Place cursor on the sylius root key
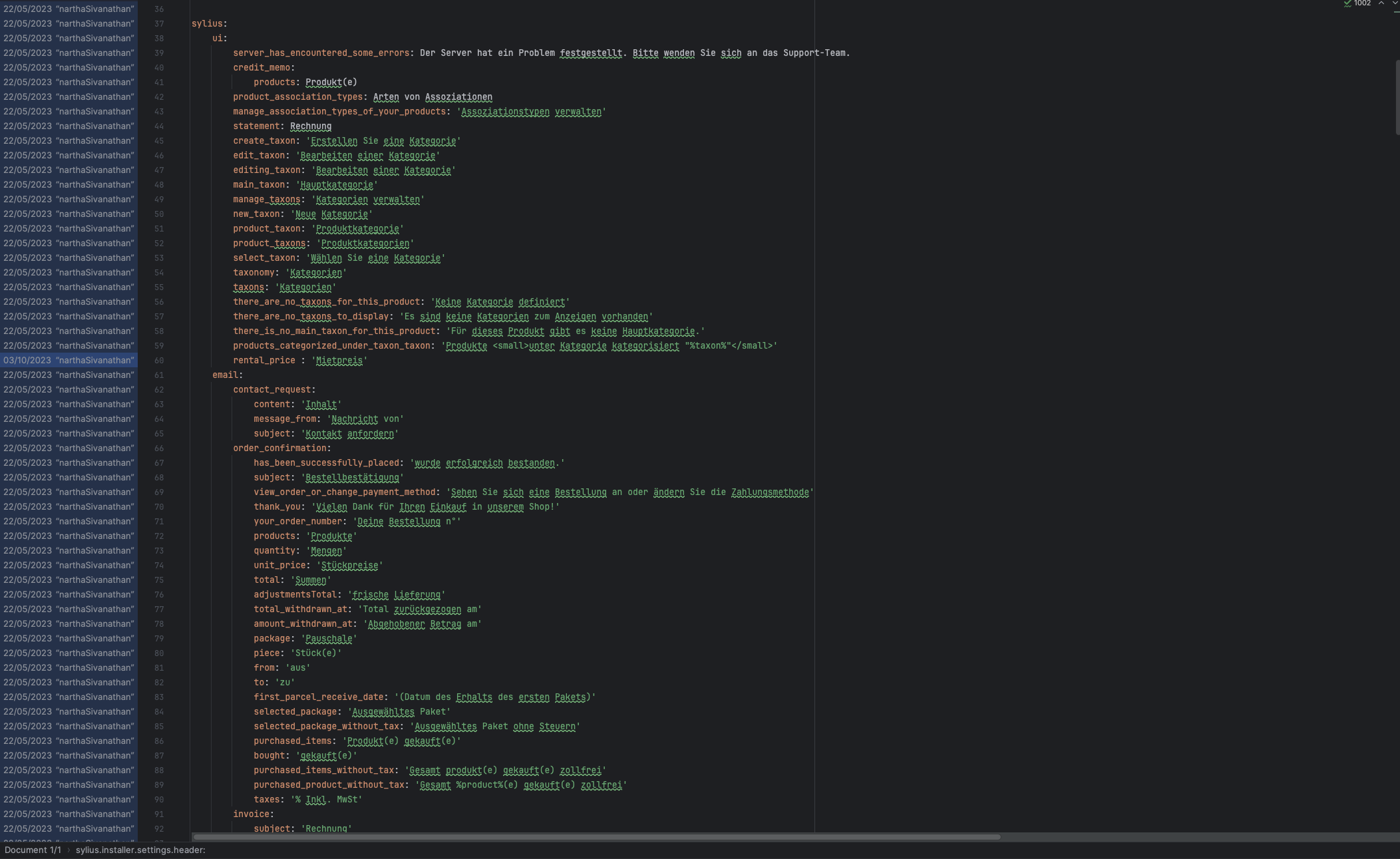The image size is (1400, 859). coord(207,23)
